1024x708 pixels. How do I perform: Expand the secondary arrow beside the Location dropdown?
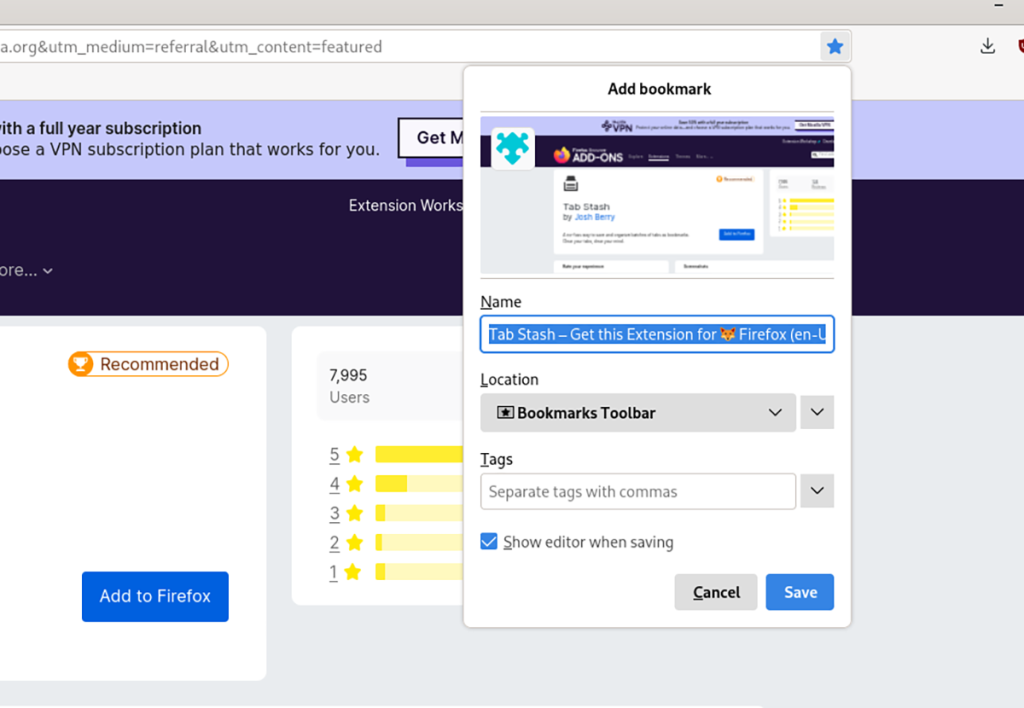[x=817, y=412]
